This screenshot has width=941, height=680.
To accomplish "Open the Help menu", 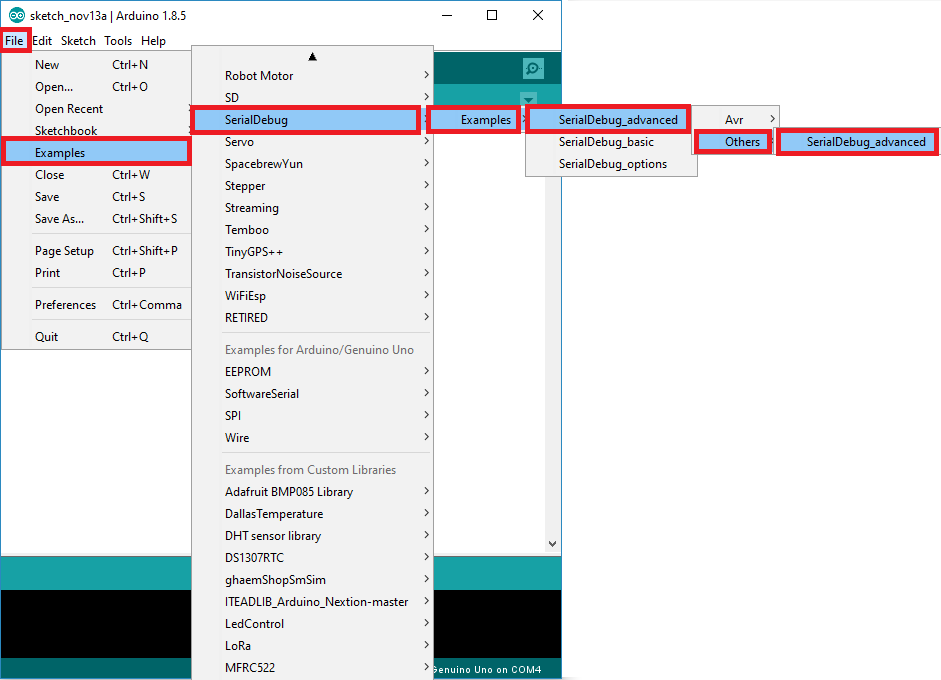I will pos(154,41).
